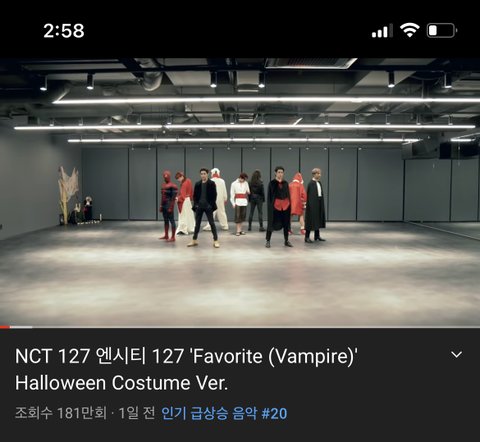The image size is (480, 442).
Task: Tap the view count 조회수 181만회
Action: click(61, 413)
